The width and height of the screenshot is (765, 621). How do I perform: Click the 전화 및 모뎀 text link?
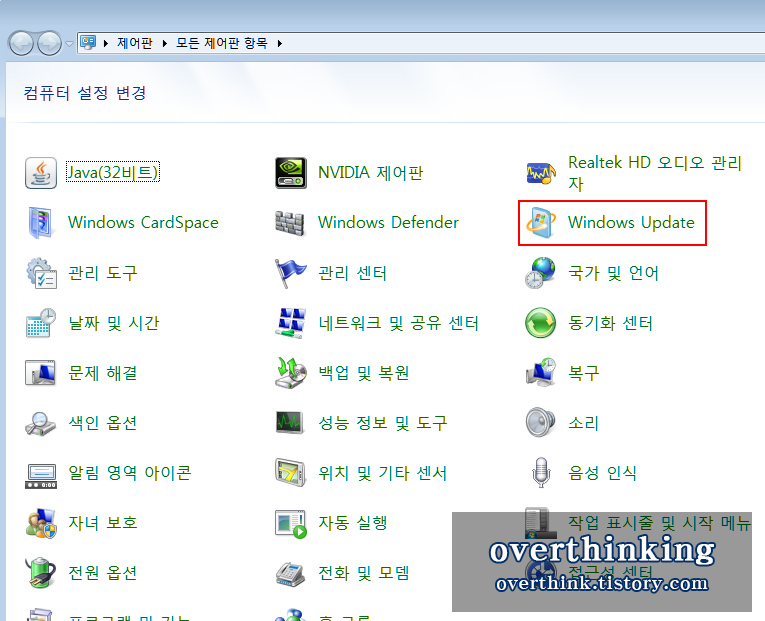coord(363,573)
